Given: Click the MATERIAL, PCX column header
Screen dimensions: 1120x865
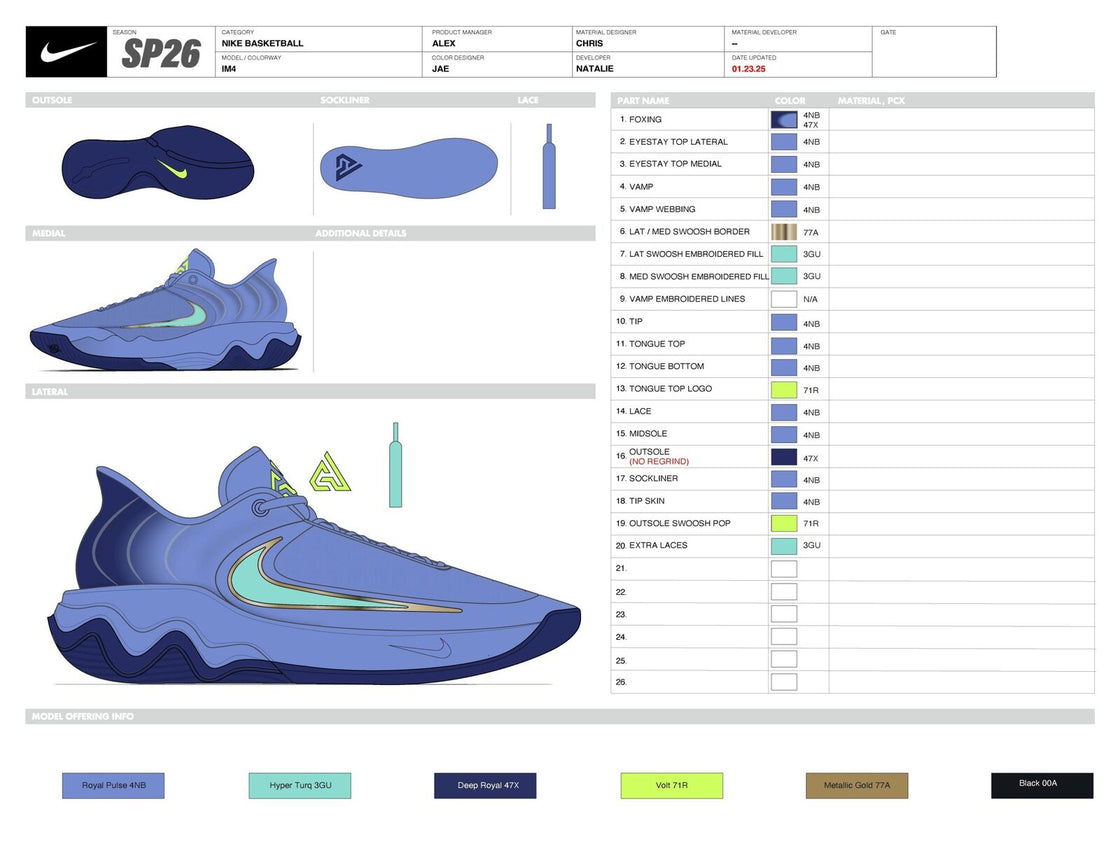Looking at the screenshot, I should [x=871, y=101].
